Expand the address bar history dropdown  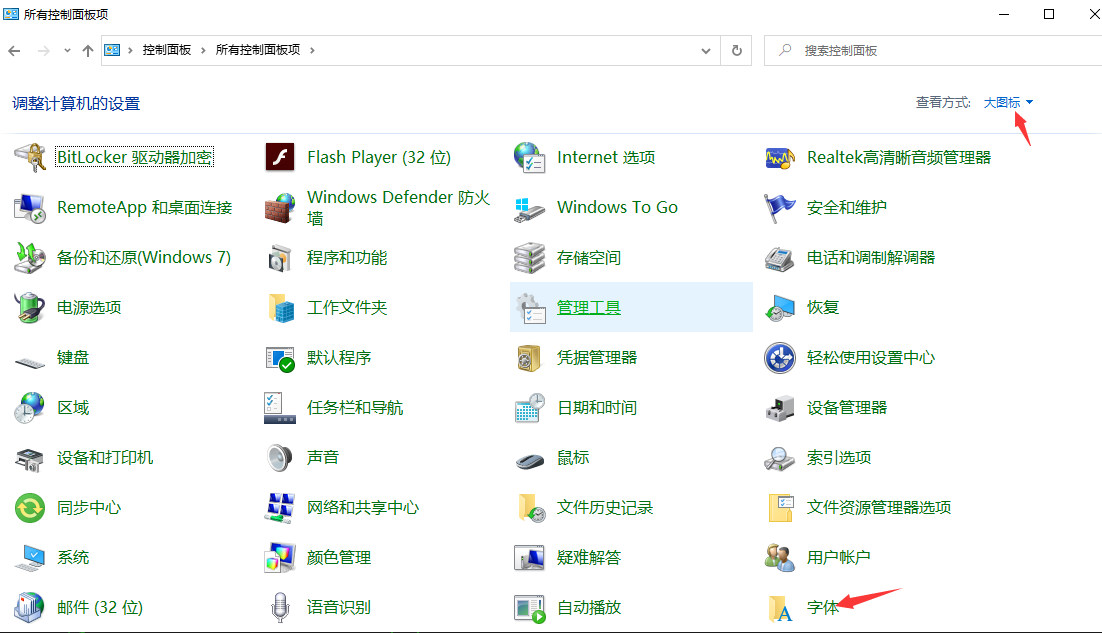[x=706, y=50]
